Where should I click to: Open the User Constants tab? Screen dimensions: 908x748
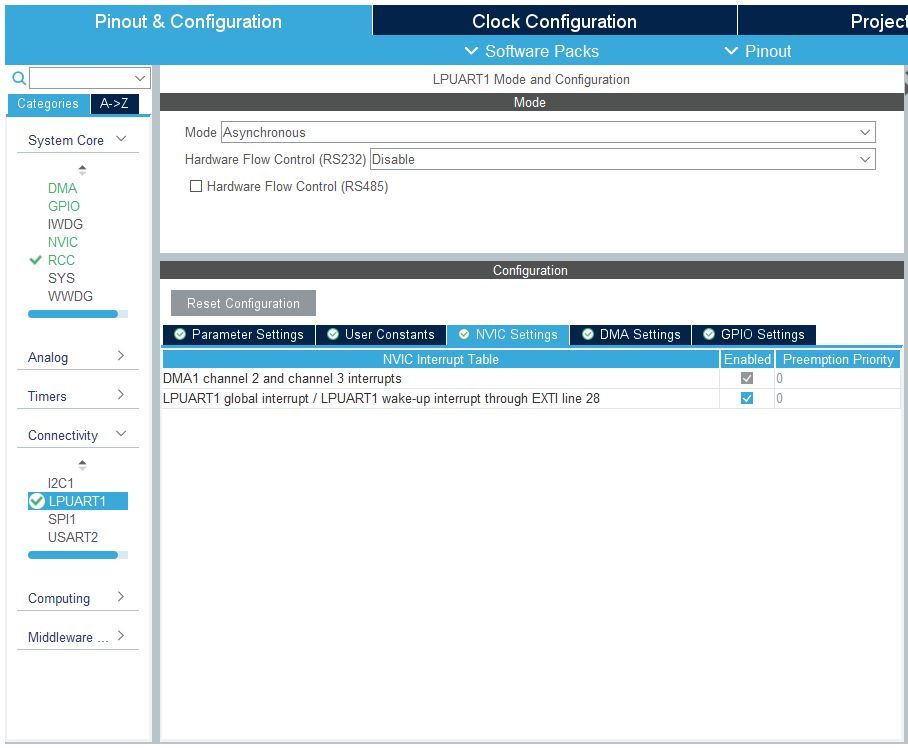click(381, 335)
